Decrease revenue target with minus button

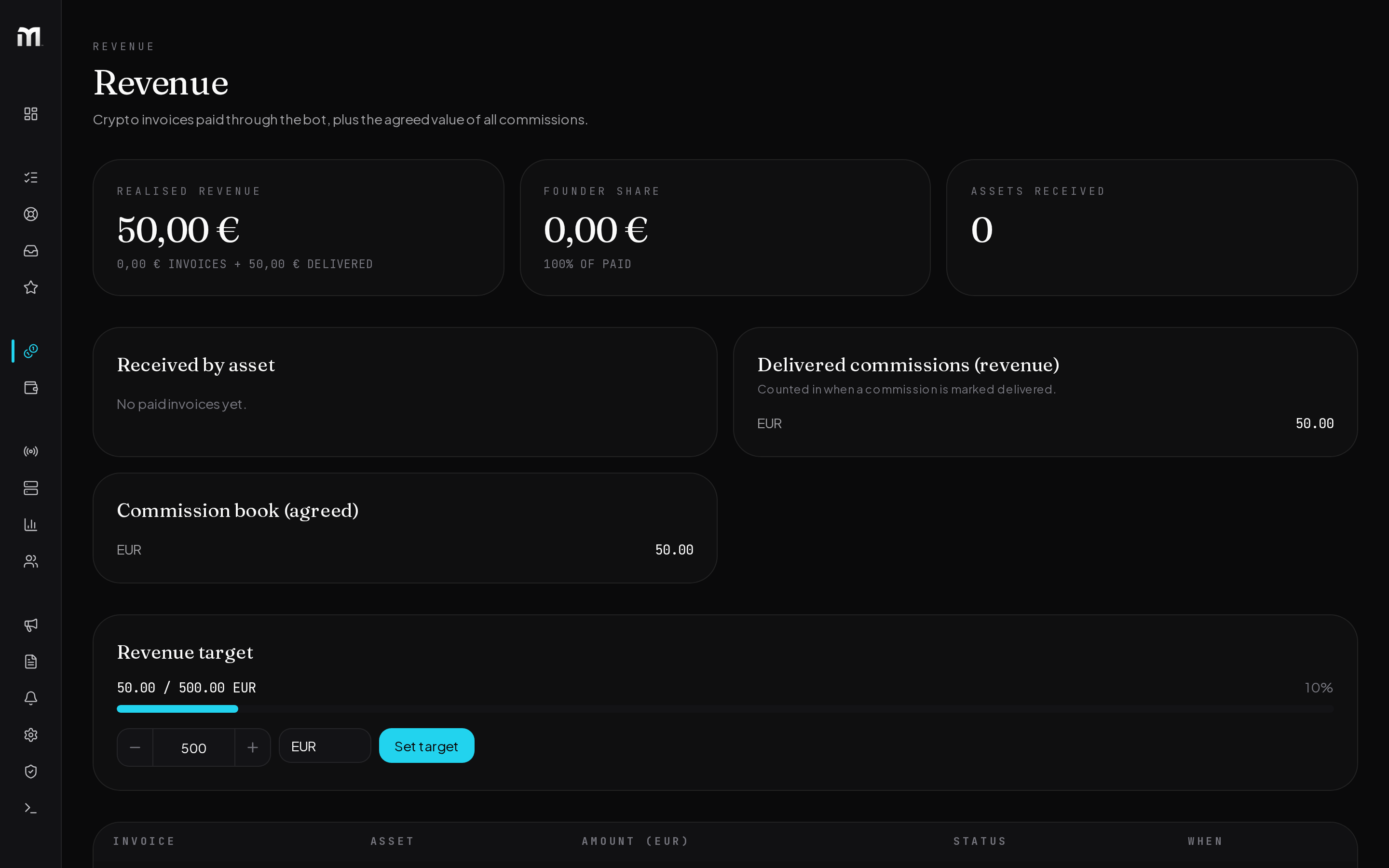pos(135,747)
